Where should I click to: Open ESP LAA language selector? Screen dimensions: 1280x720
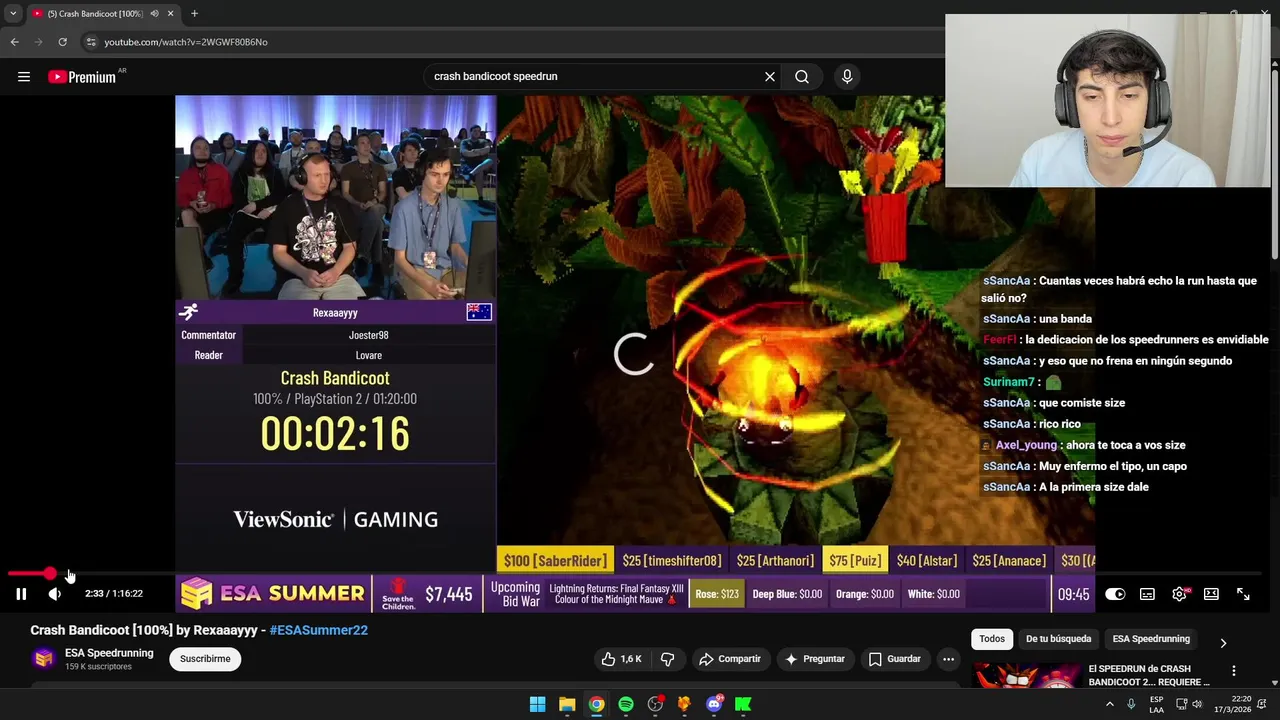tap(1156, 704)
